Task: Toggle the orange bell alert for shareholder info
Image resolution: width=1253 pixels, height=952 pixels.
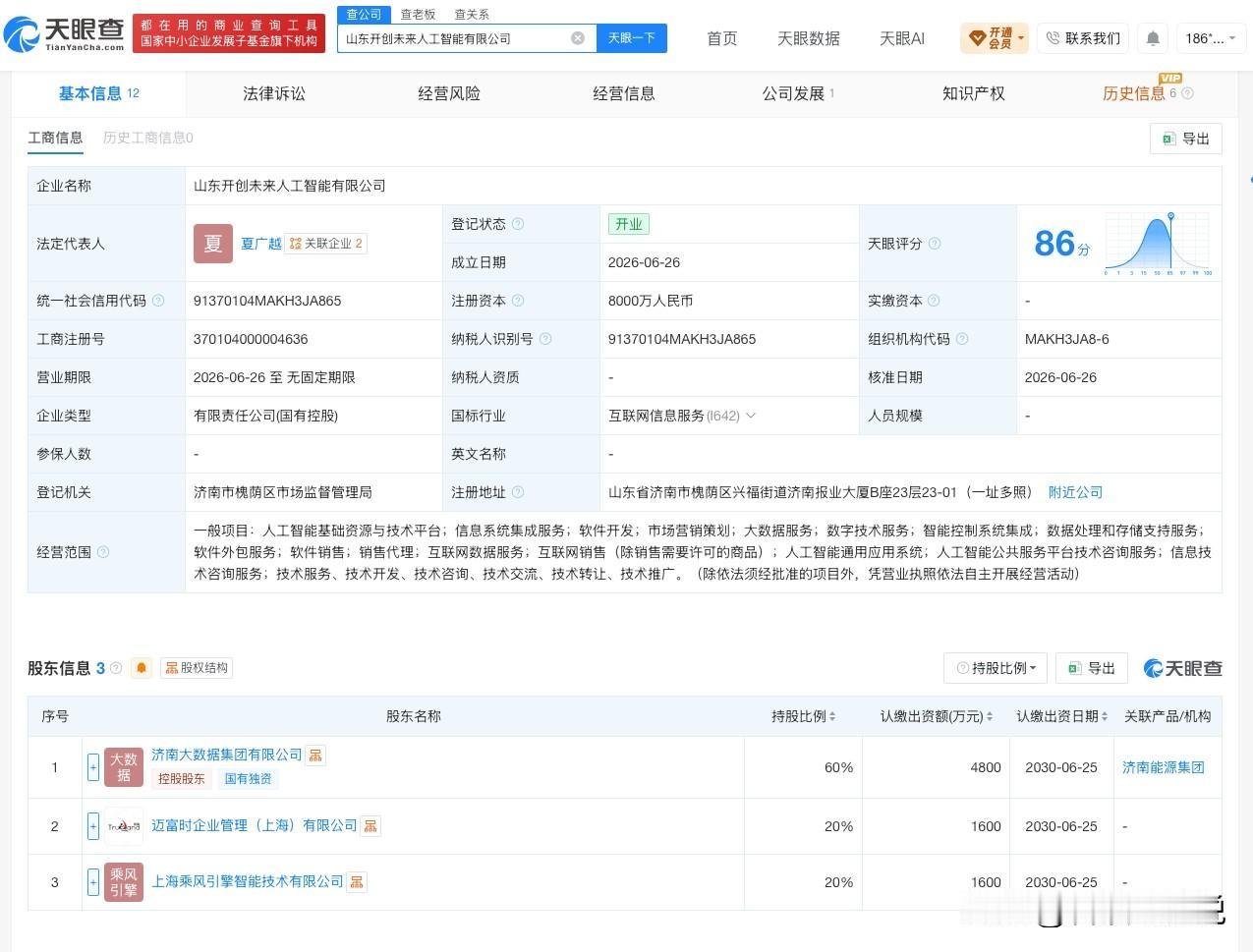Action: pyautogui.click(x=142, y=668)
